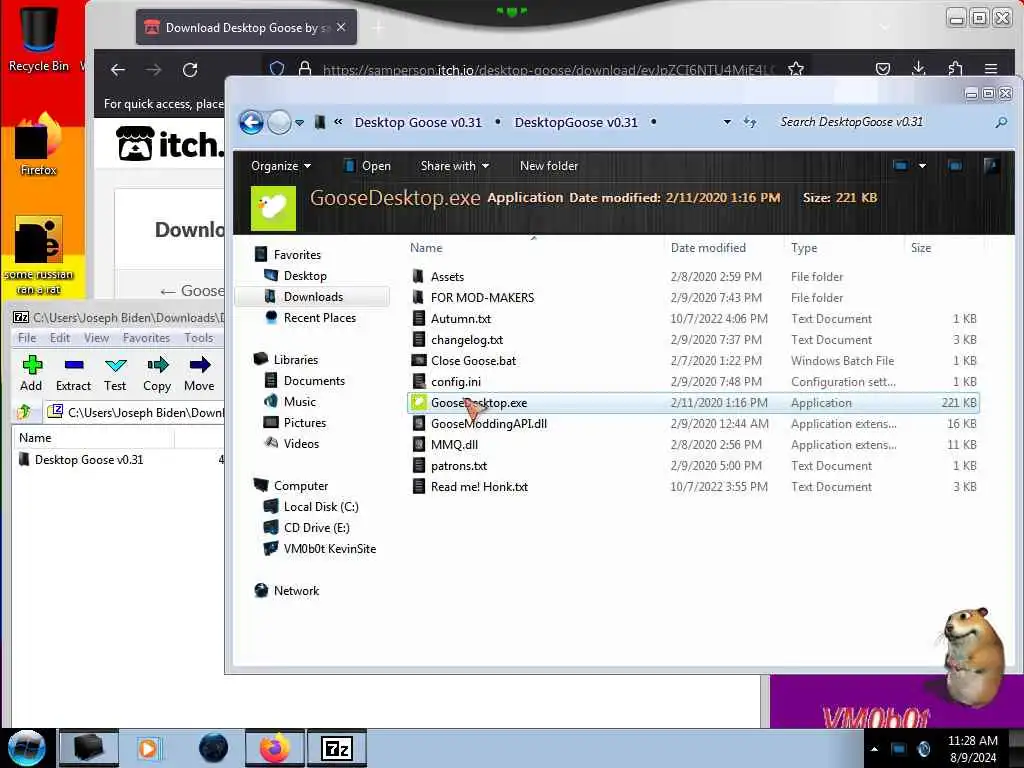Image resolution: width=1024 pixels, height=768 pixels.
Task: Click the Explorer back arrow button
Action: coord(251,122)
